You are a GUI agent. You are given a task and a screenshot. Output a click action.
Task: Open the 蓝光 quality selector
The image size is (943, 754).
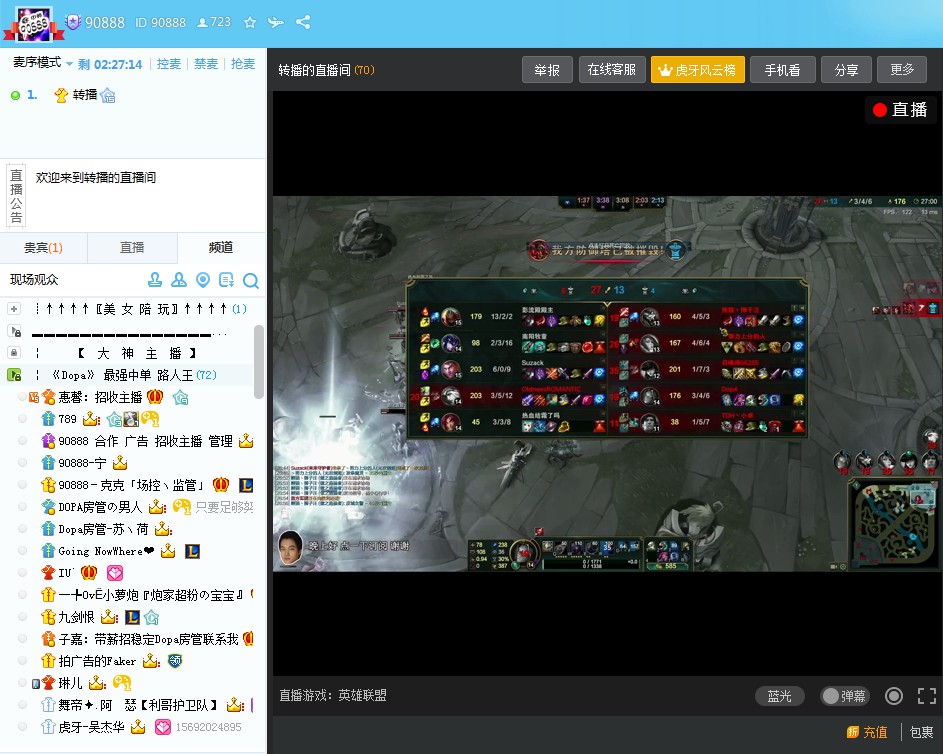[779, 696]
